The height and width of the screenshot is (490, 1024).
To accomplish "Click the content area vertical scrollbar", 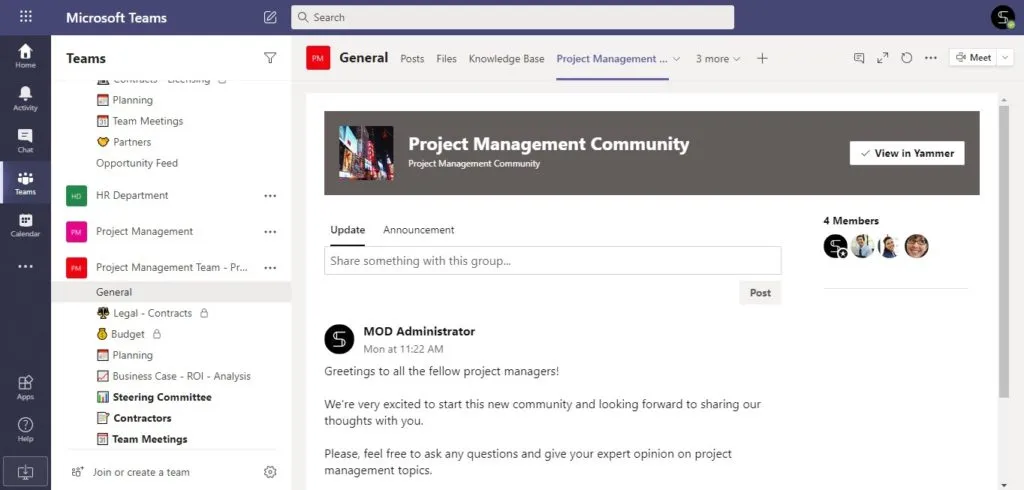I will 1004,252.
